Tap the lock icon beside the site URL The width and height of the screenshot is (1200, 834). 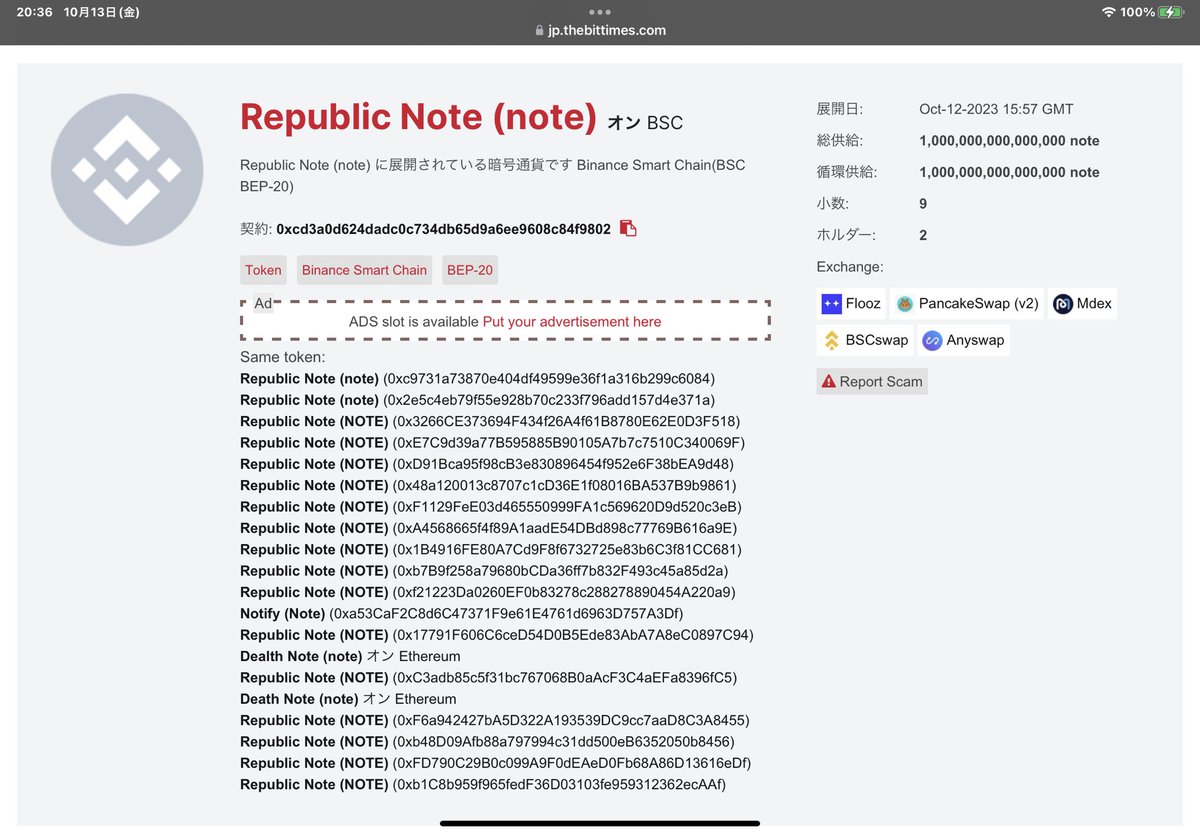click(541, 30)
